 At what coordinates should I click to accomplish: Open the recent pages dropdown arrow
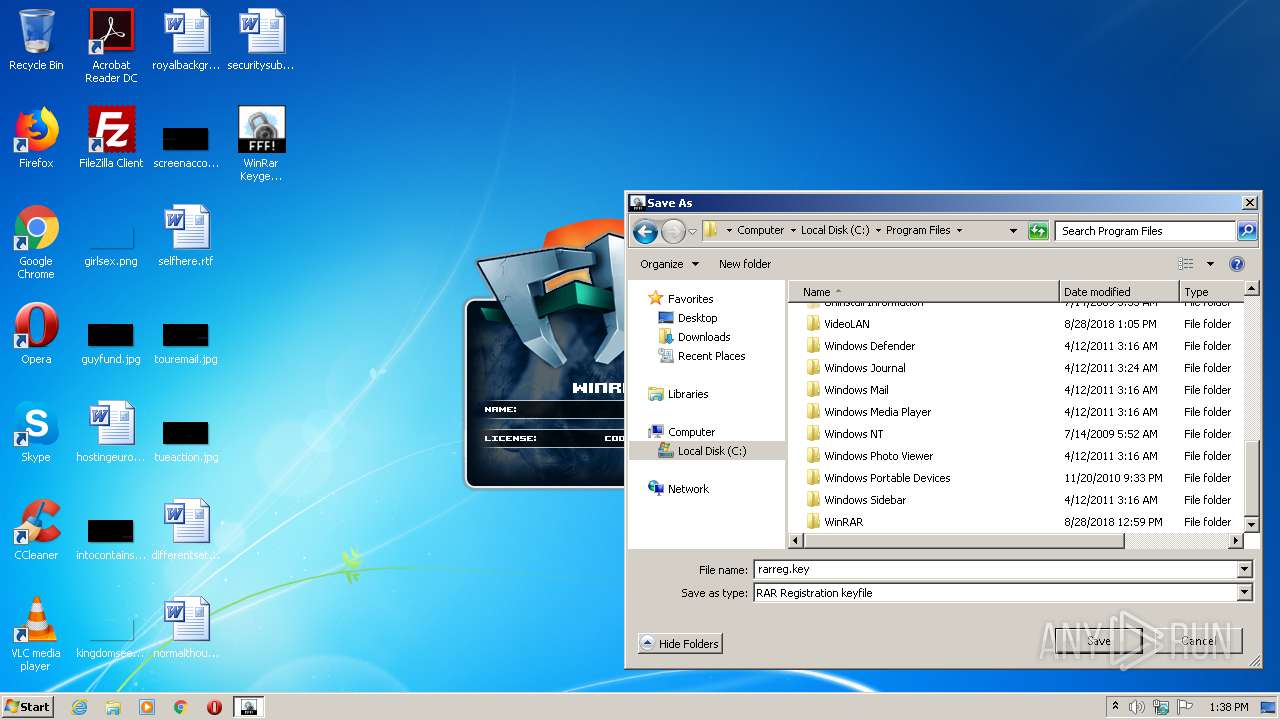click(x=692, y=232)
